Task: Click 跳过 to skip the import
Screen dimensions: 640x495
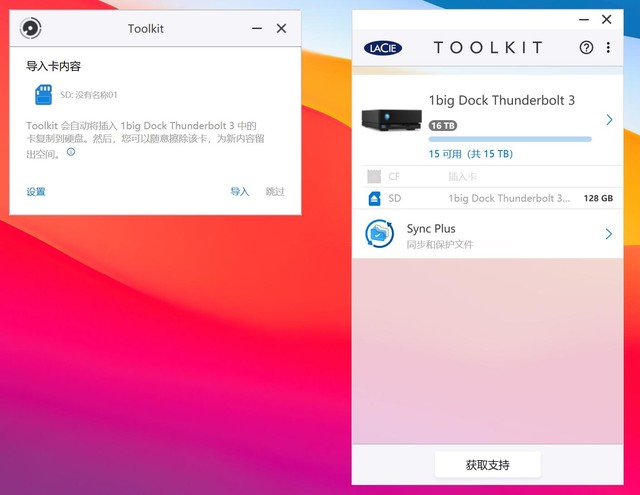Action: [x=275, y=191]
